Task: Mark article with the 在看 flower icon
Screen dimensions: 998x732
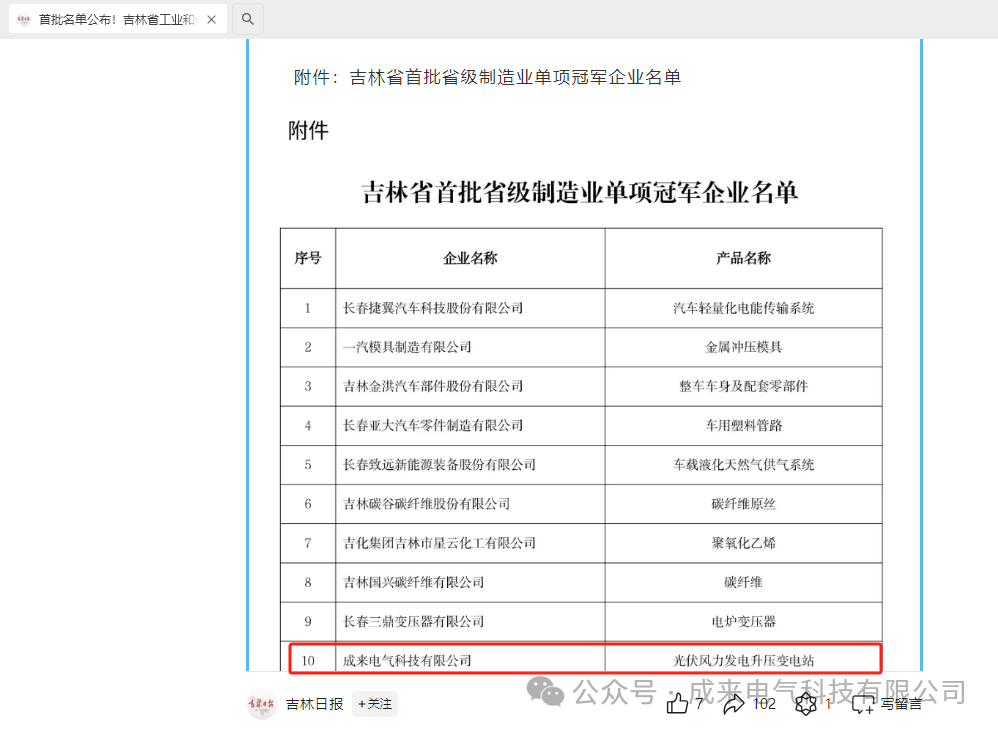Action: click(806, 704)
